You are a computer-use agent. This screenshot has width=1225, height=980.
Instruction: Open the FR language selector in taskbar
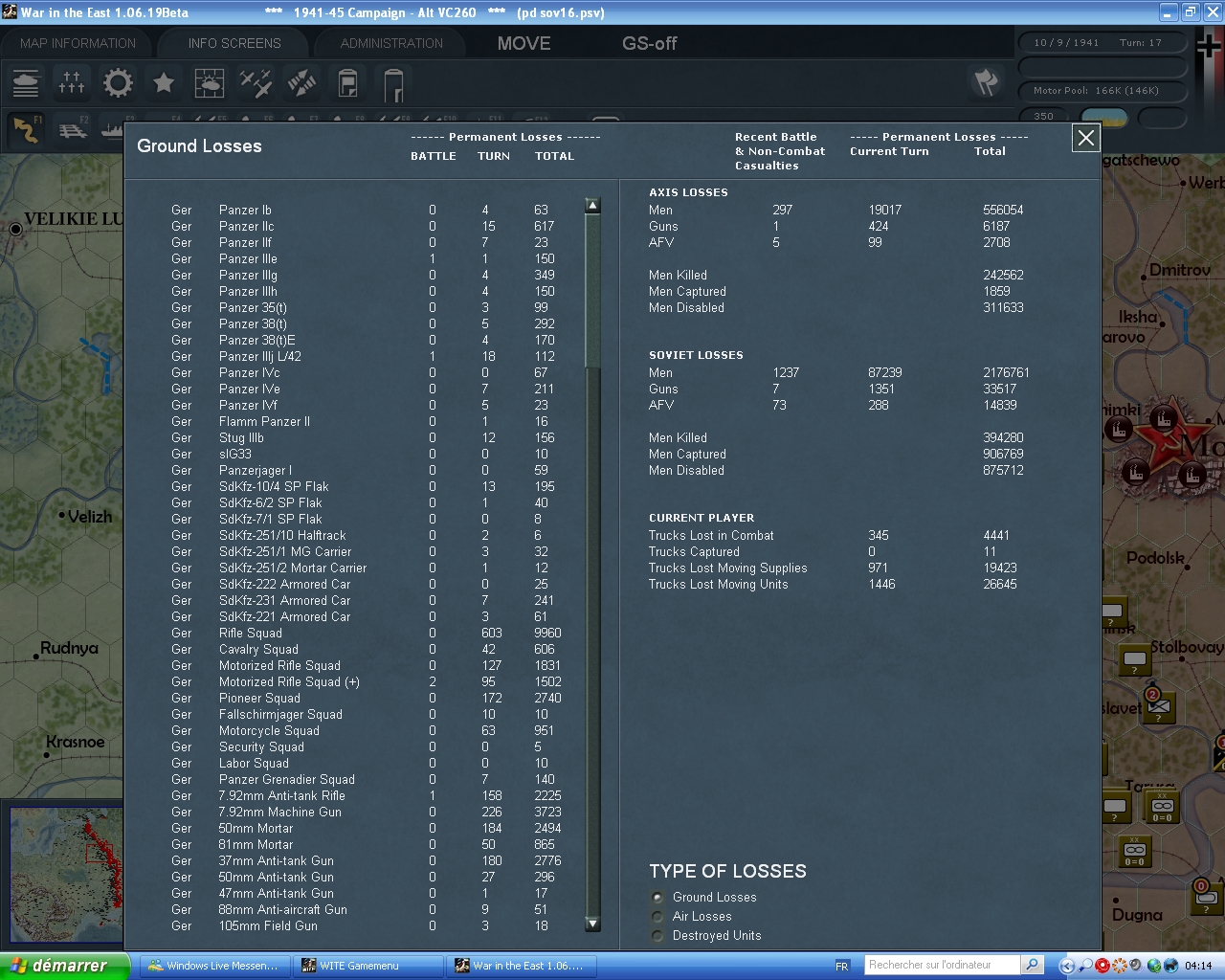840,965
